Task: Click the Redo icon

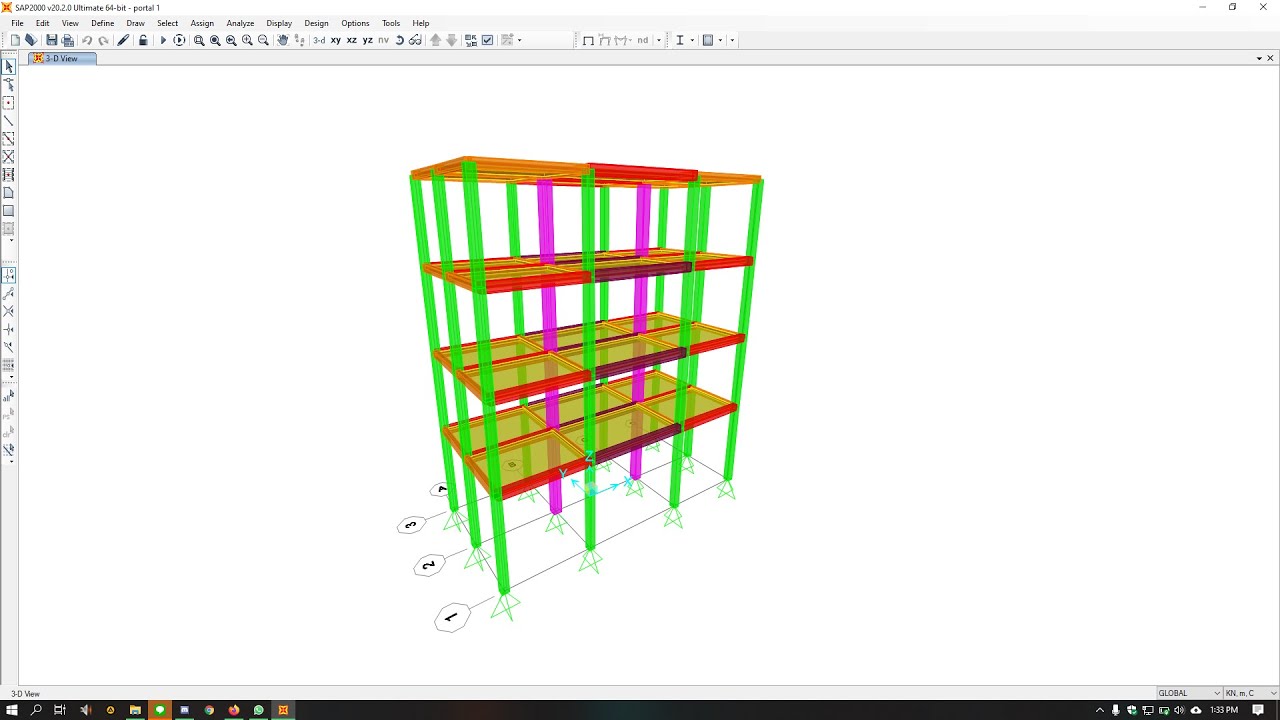Action: [x=103, y=40]
